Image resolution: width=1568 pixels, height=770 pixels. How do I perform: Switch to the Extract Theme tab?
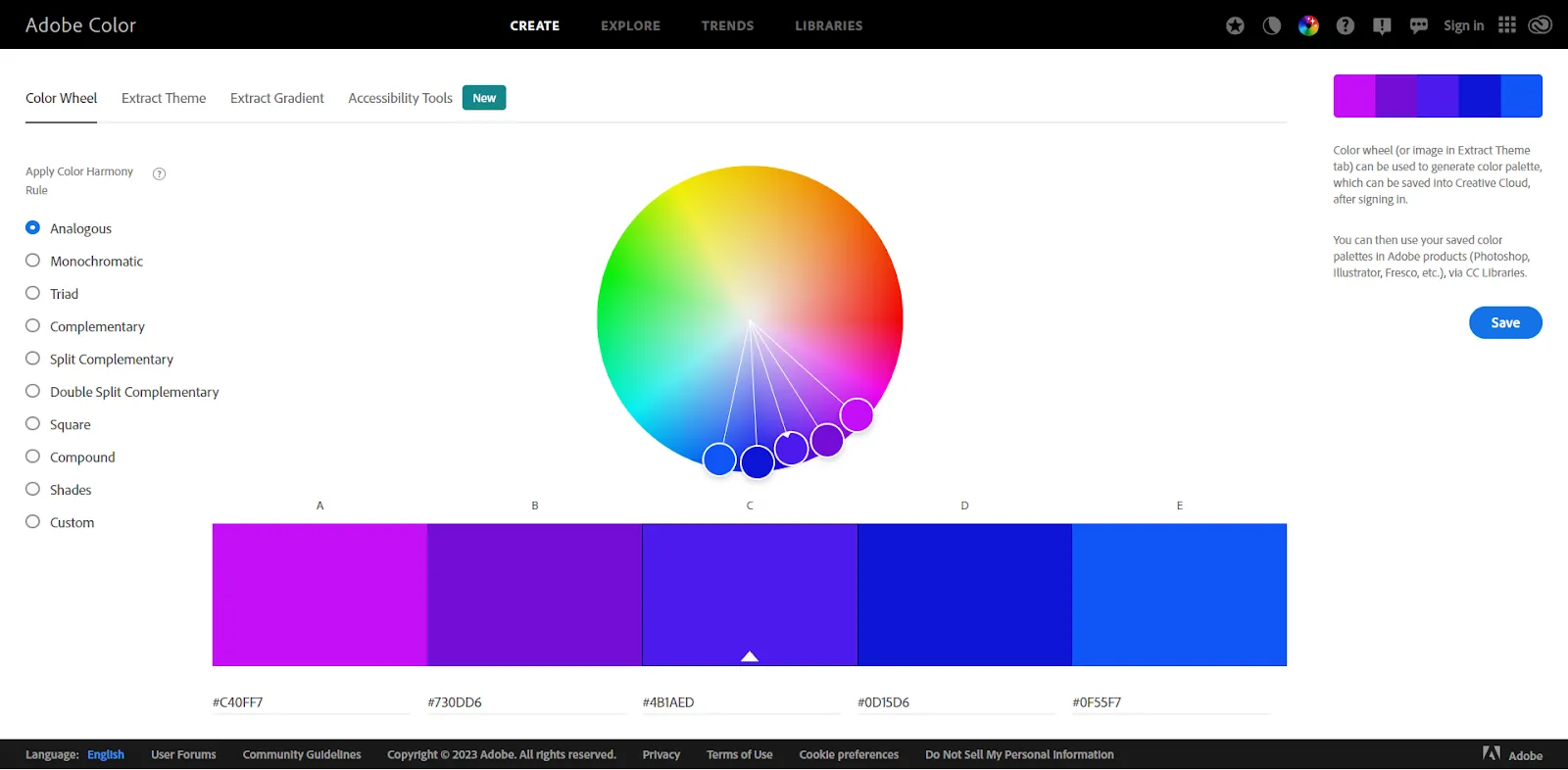[164, 98]
